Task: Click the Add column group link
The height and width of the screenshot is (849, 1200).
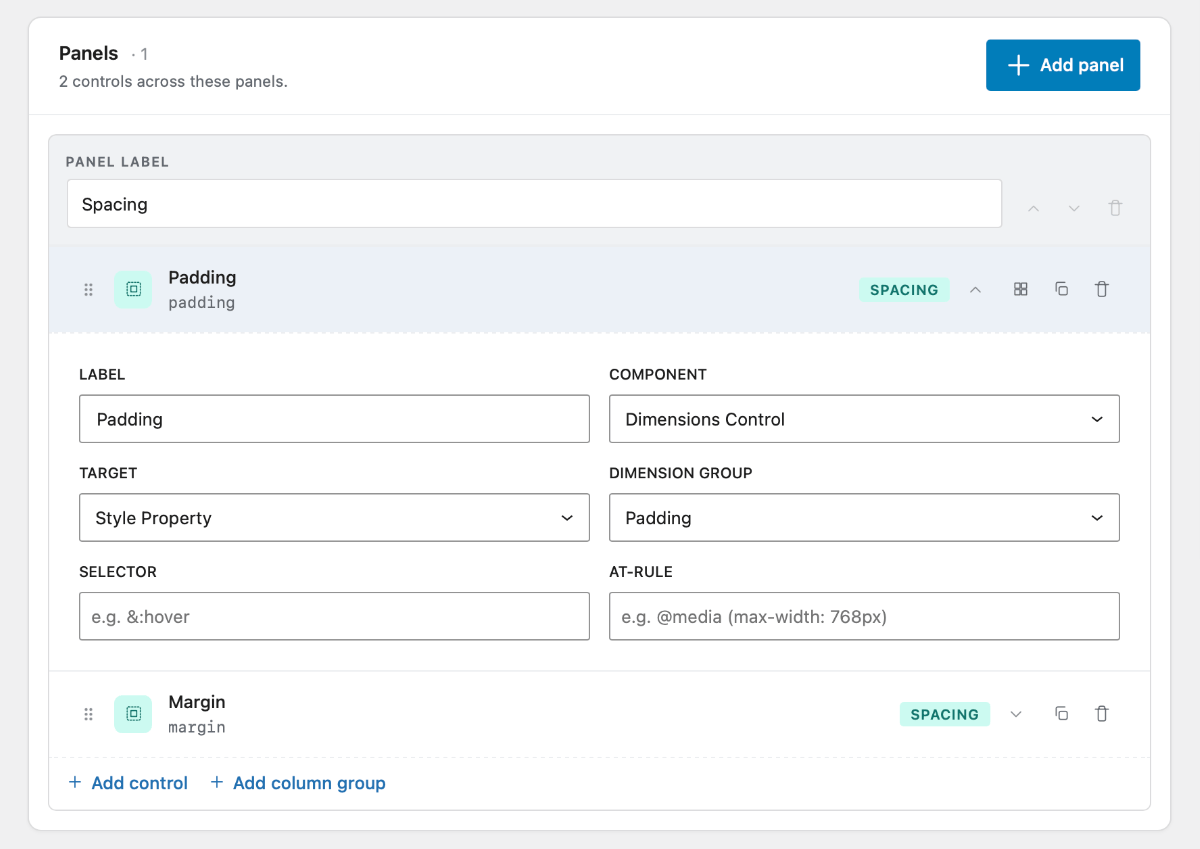Action: [x=298, y=783]
